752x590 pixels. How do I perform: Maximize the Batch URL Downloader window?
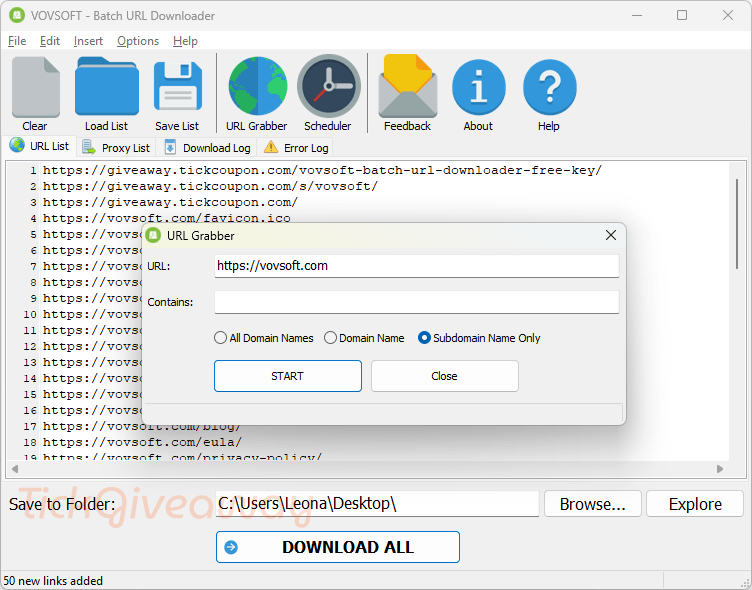682,15
